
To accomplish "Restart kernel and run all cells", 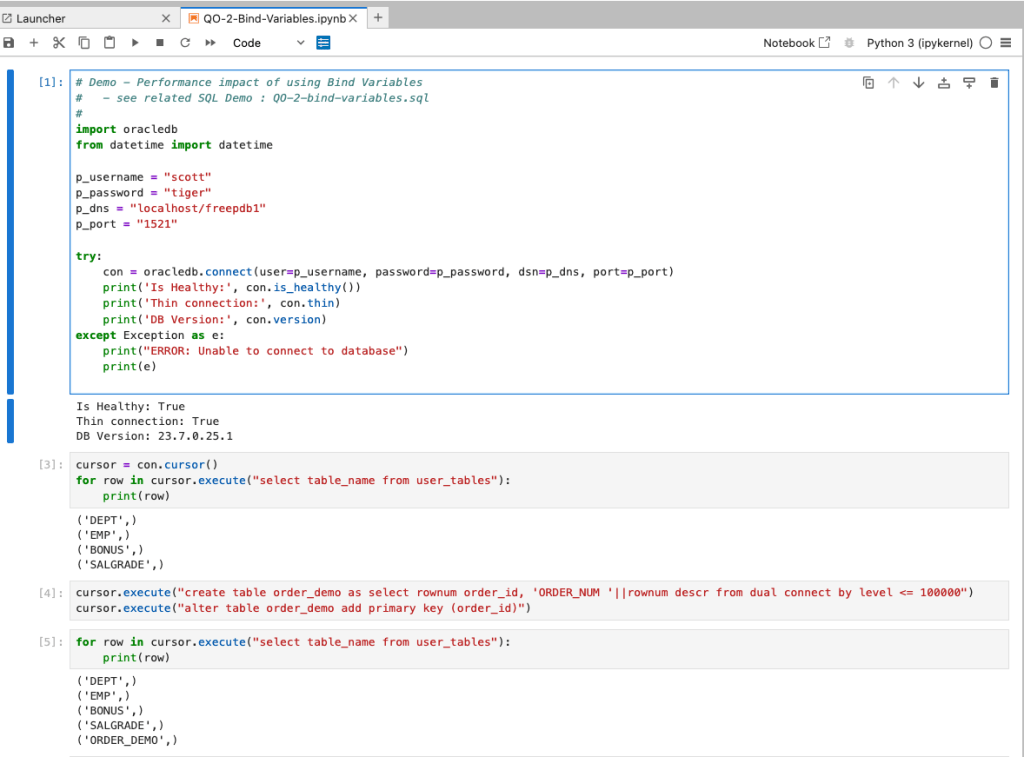I will (210, 43).
